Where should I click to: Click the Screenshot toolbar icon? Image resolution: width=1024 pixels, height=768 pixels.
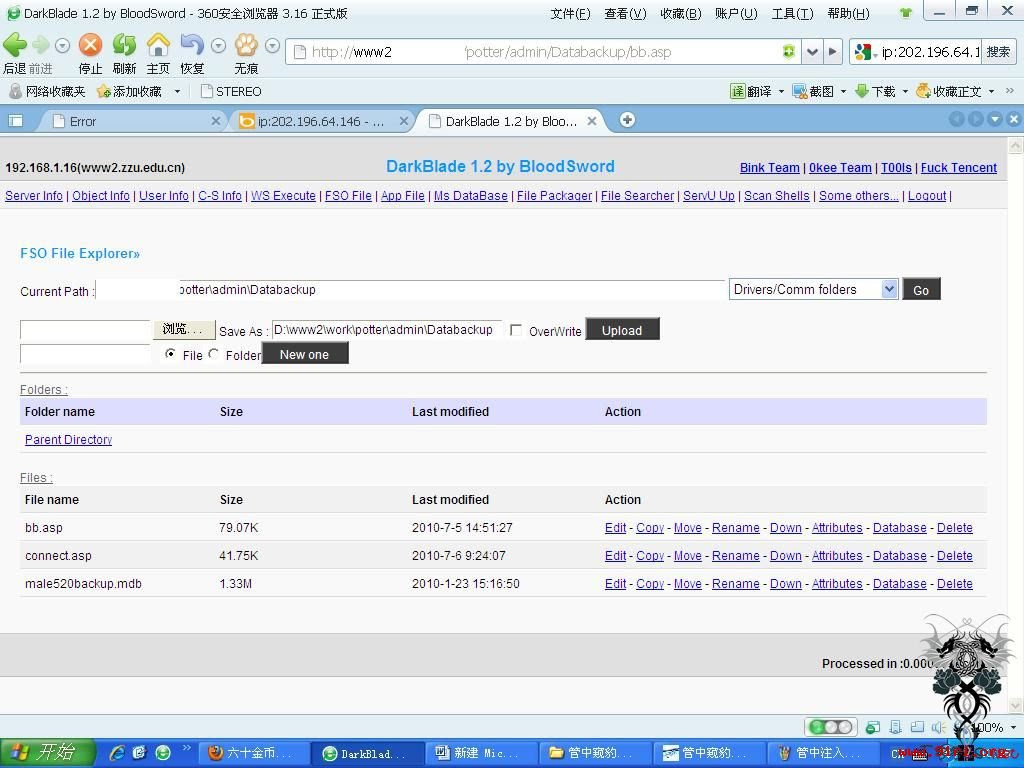point(800,91)
